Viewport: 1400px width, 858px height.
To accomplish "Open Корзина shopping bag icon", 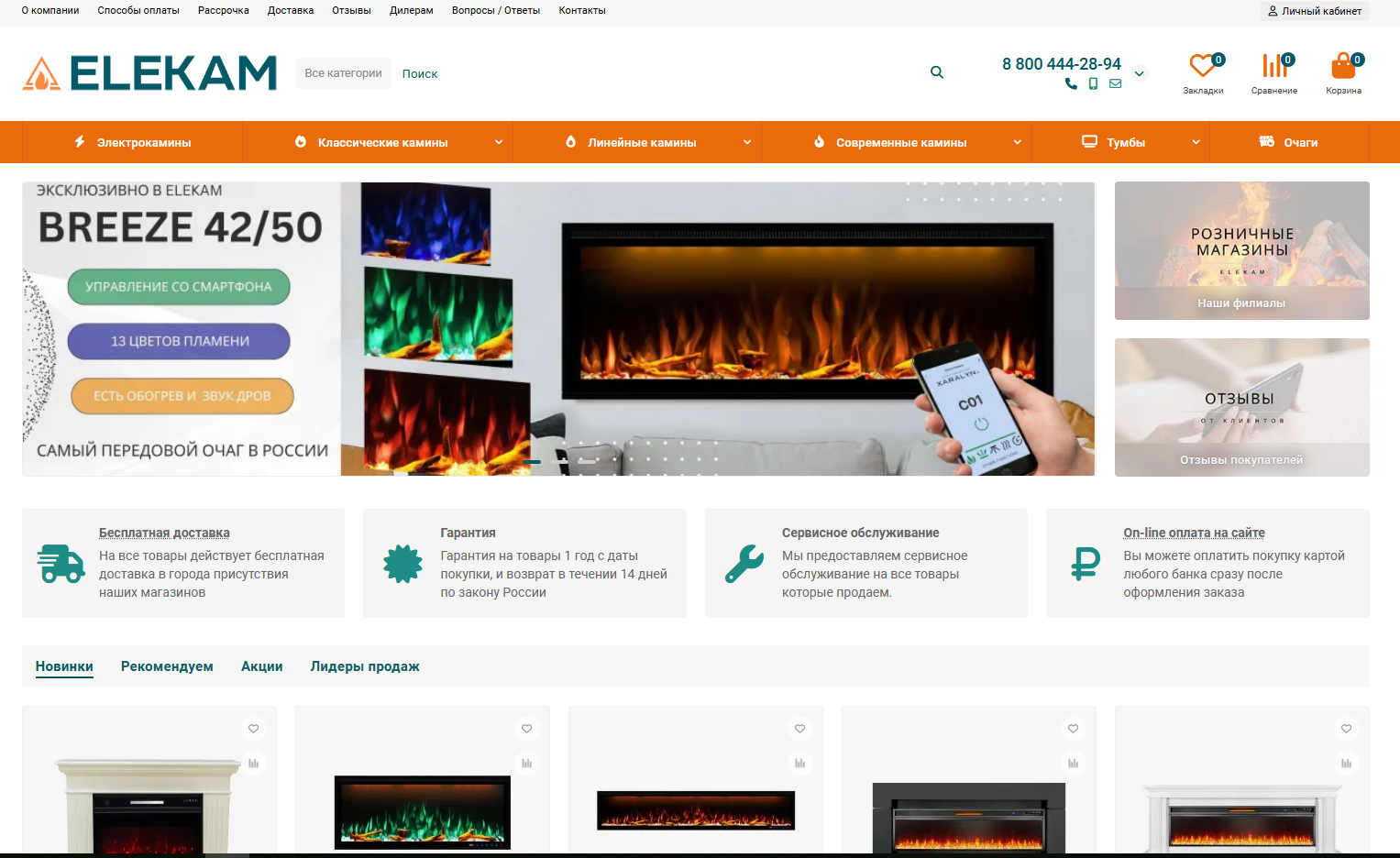I will 1343,66.
